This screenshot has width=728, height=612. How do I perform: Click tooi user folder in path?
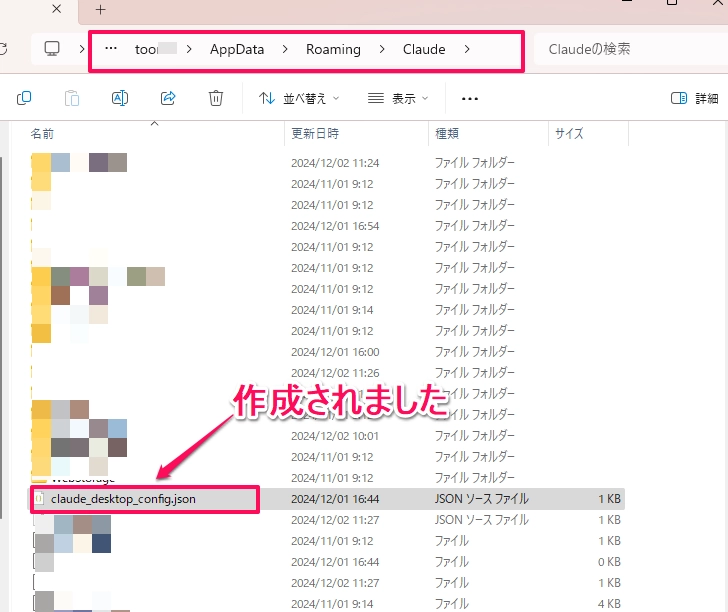pos(156,49)
